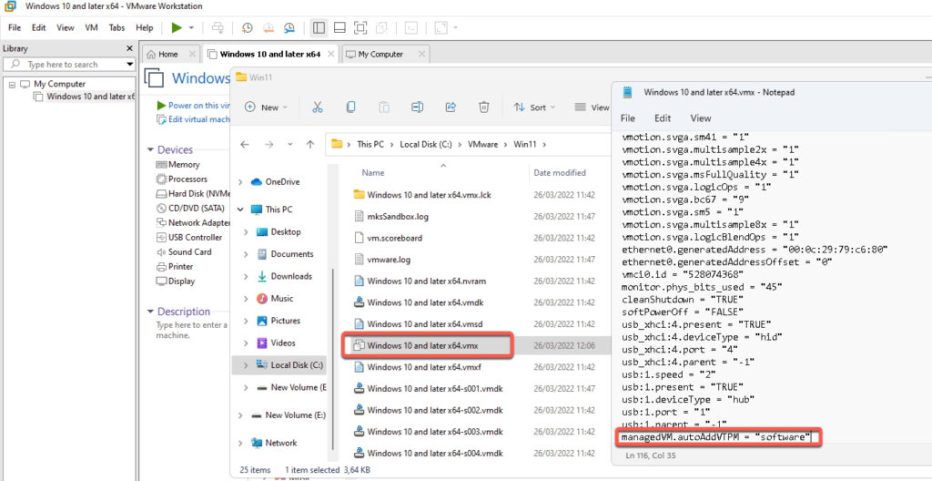
Task: Toggle thumbnail bar view icon
Action: tap(339, 27)
